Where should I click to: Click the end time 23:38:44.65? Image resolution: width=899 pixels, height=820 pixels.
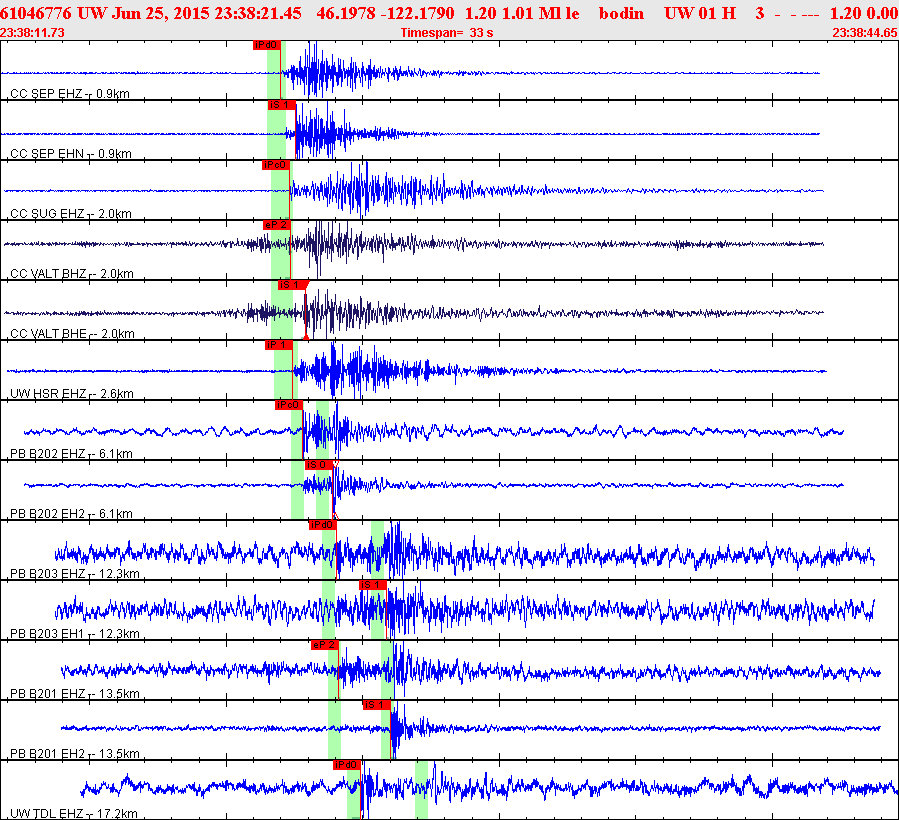pos(864,33)
